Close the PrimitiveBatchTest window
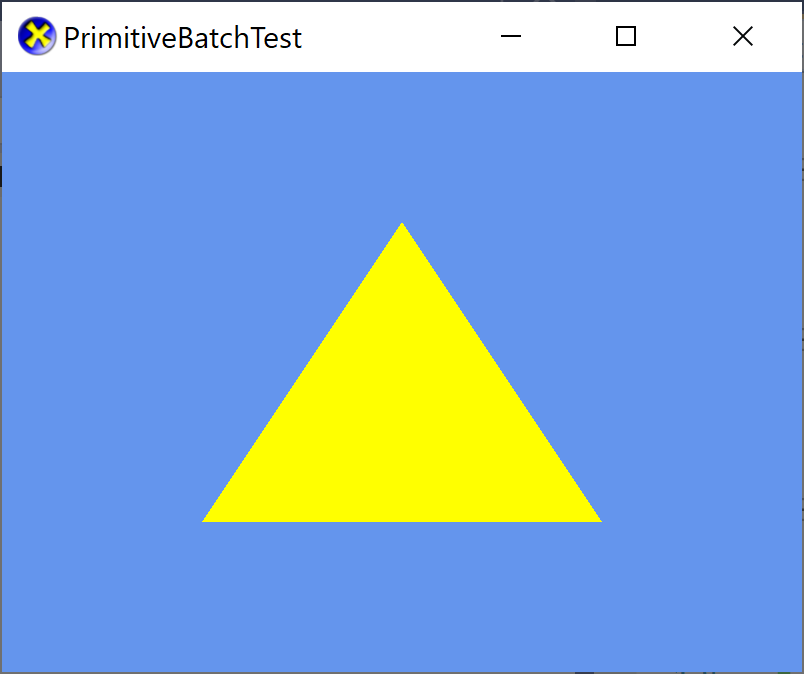The width and height of the screenshot is (804, 674). (743, 36)
